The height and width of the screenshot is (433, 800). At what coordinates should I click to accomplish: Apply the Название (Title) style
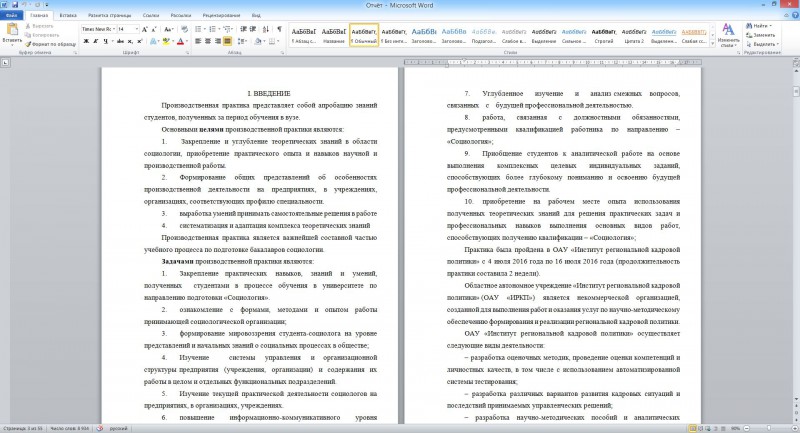point(334,35)
